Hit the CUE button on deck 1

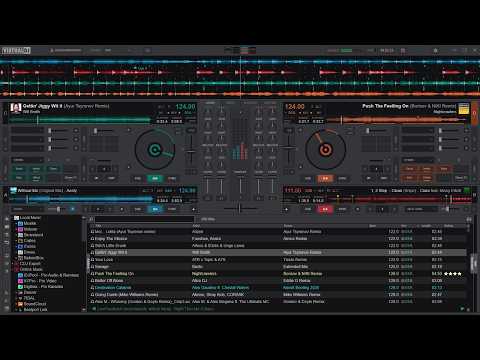[138, 178]
